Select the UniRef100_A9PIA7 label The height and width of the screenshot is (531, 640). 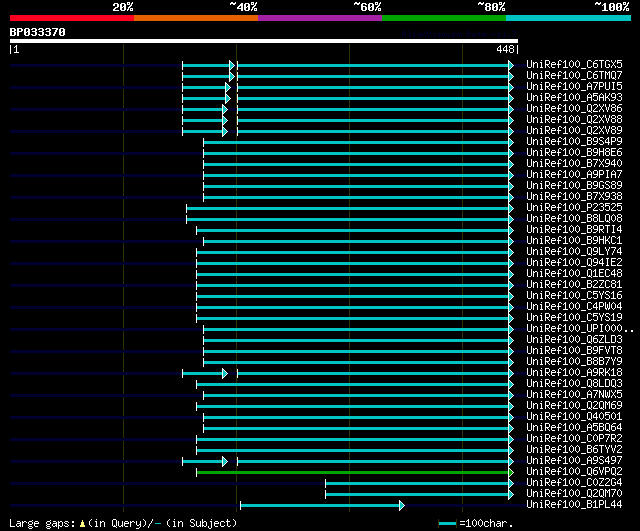click(574, 175)
